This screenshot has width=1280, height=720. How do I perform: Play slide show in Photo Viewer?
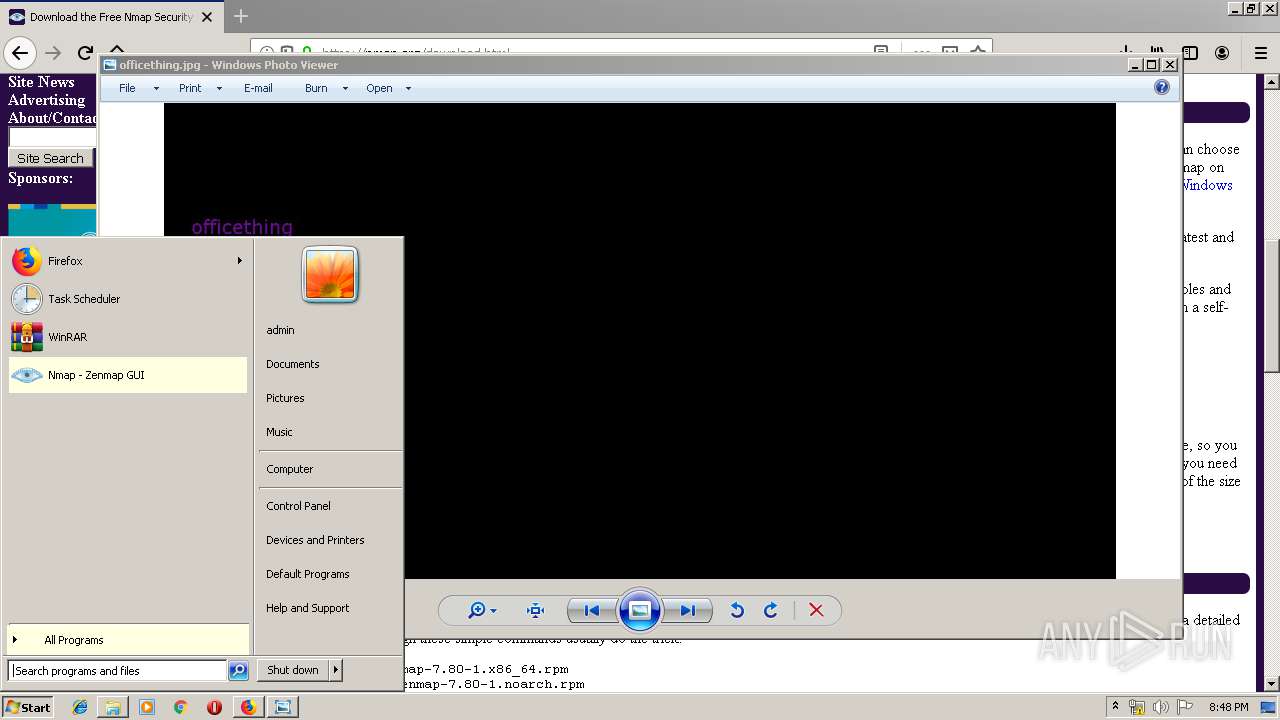[x=640, y=610]
